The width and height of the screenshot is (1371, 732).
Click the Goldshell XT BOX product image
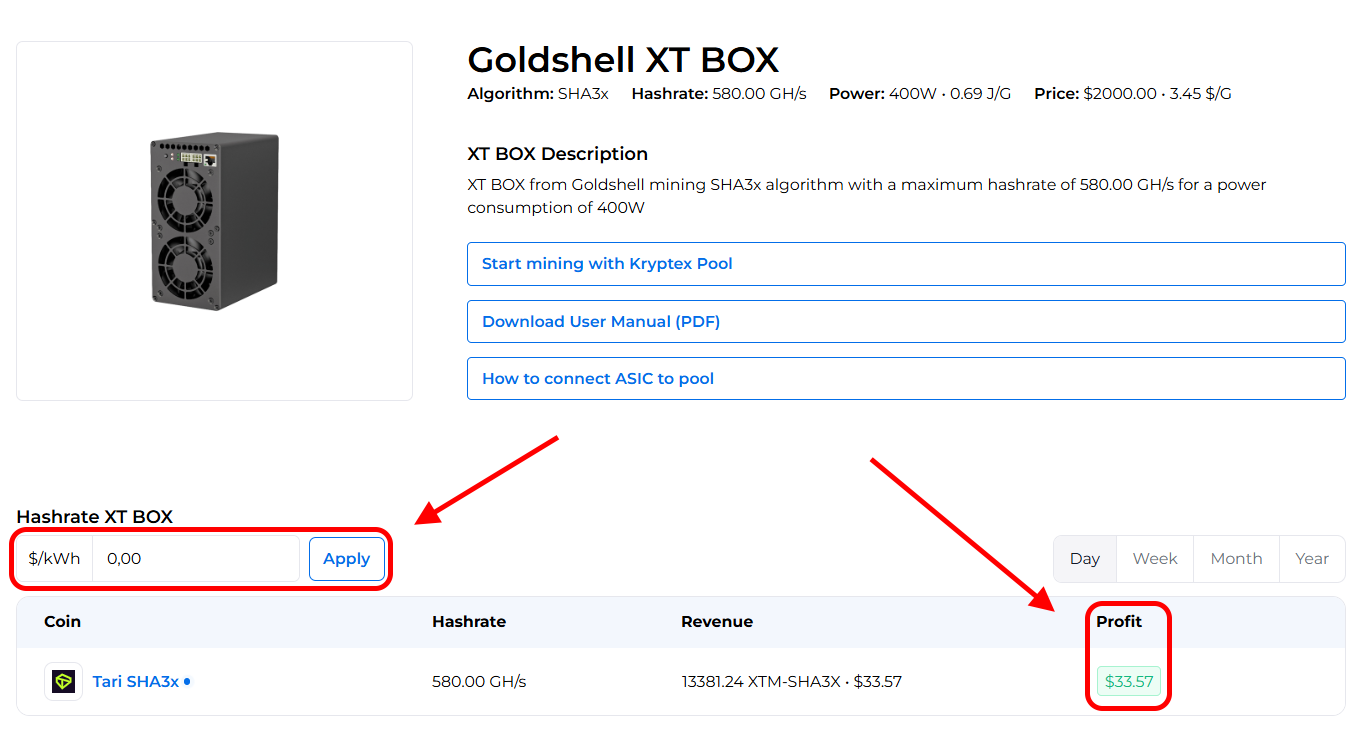pyautogui.click(x=214, y=220)
